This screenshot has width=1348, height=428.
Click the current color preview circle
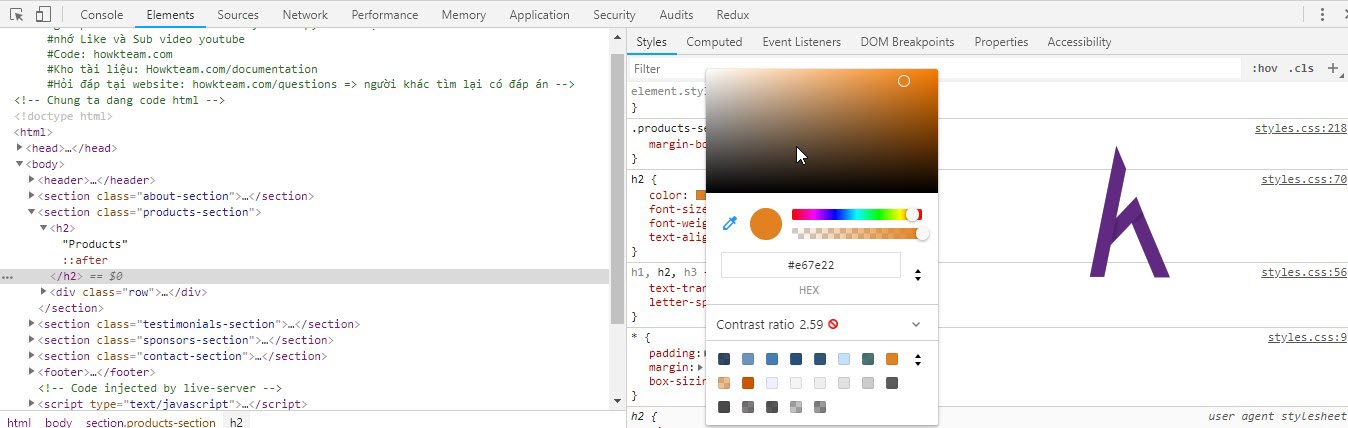coord(765,223)
